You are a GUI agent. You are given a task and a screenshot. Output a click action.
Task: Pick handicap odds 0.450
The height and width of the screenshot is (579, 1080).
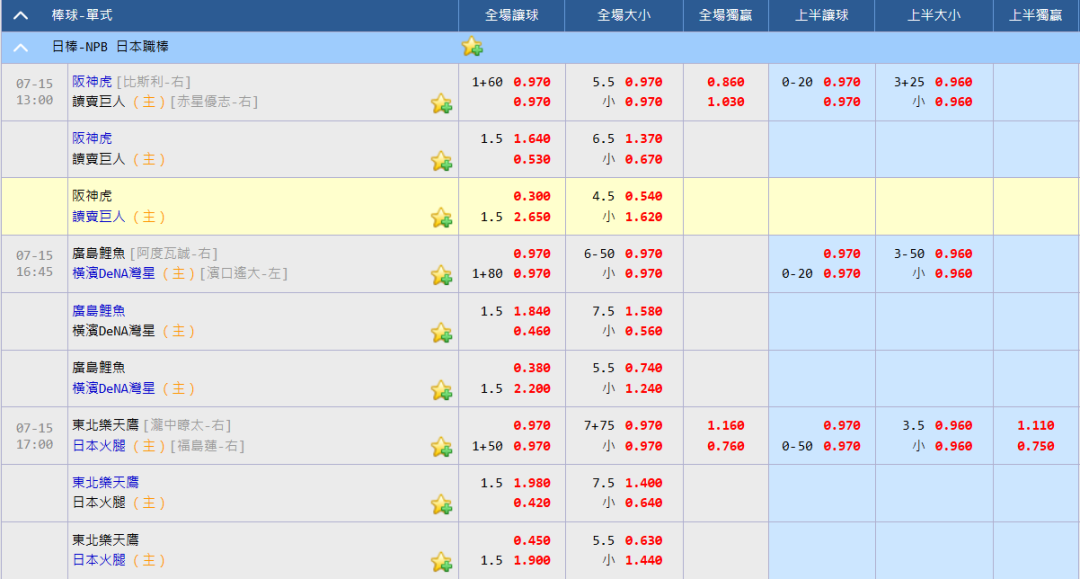(532, 540)
